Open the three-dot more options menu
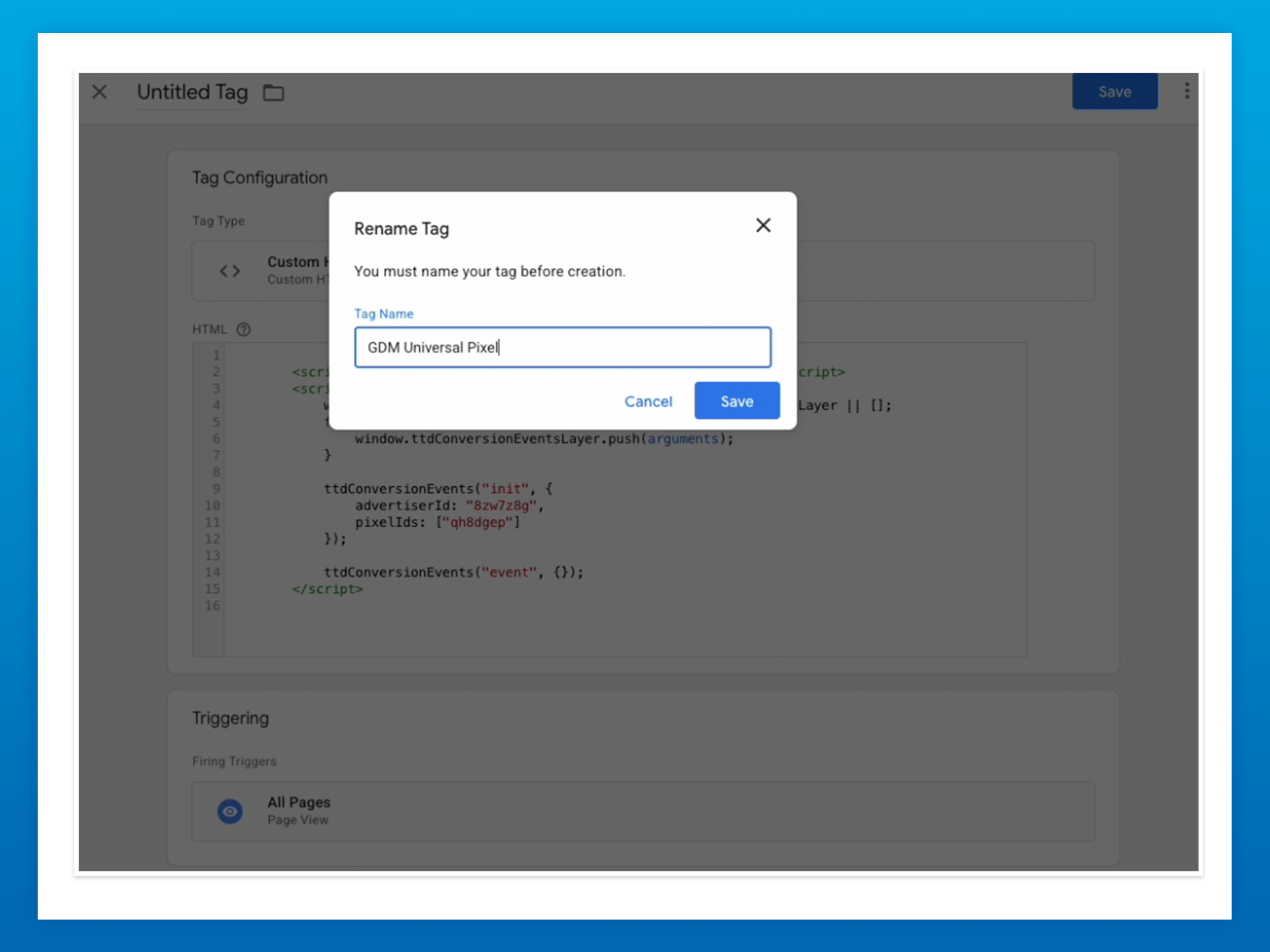This screenshot has width=1270, height=952. (x=1187, y=91)
